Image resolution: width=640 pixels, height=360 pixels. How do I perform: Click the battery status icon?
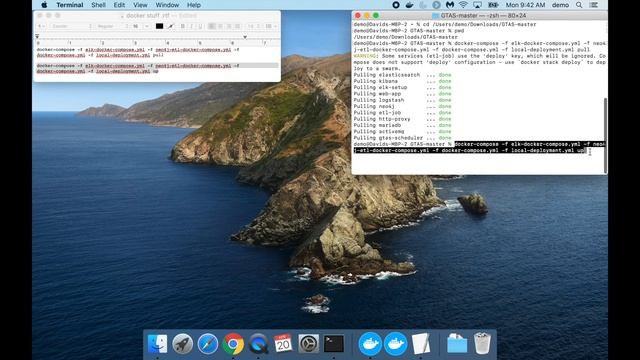click(493, 5)
